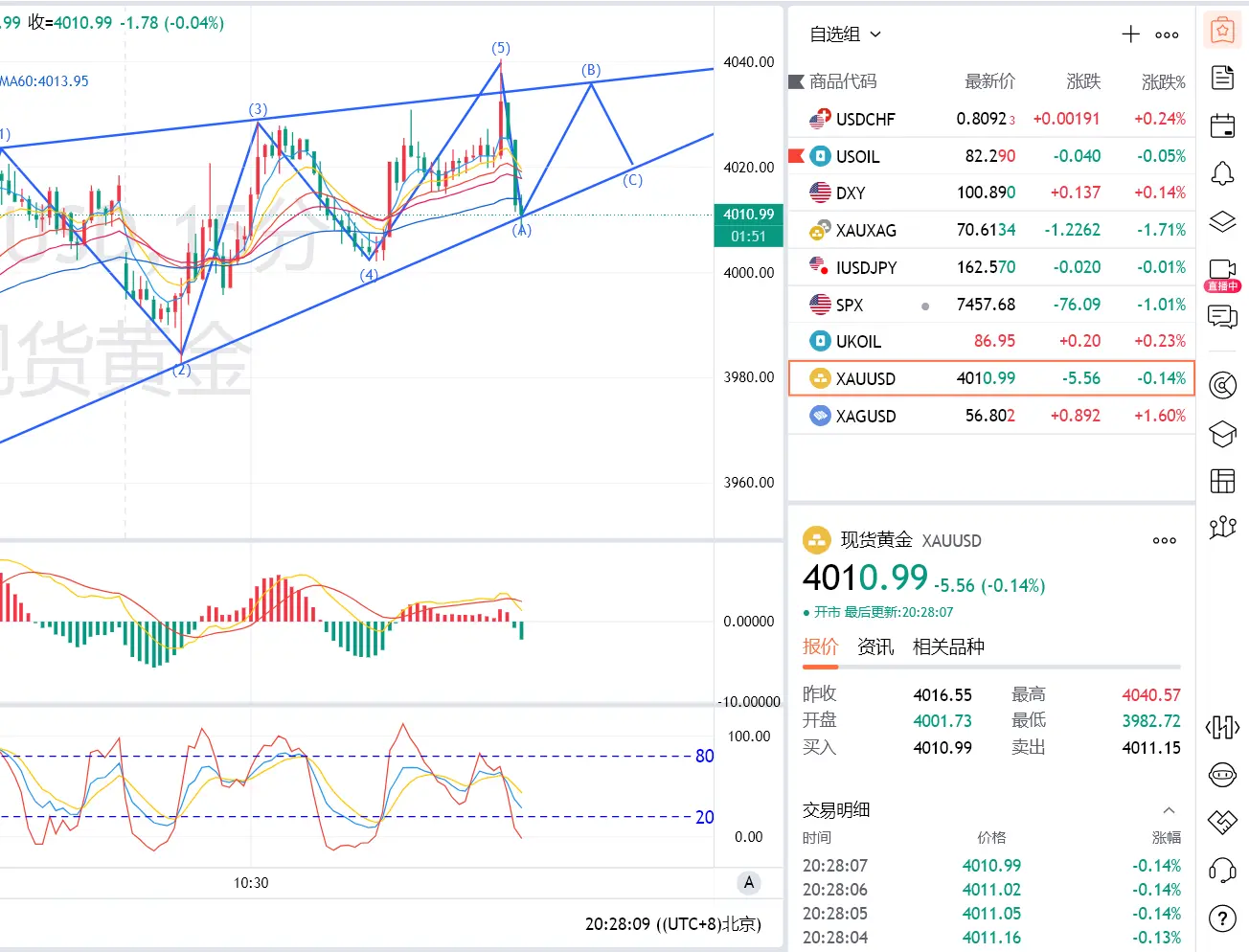Open the layers icon in sidebar
The width and height of the screenshot is (1249, 952).
tap(1222, 221)
